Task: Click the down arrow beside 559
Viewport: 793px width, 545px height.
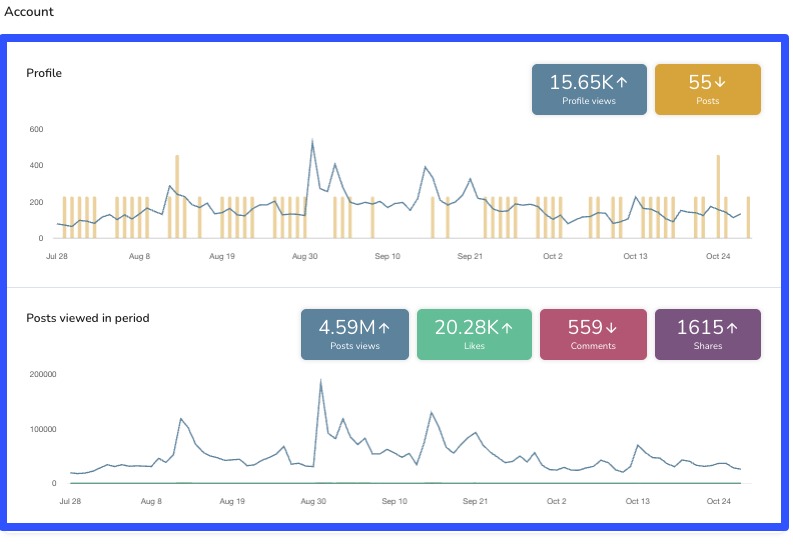Action: click(x=610, y=327)
